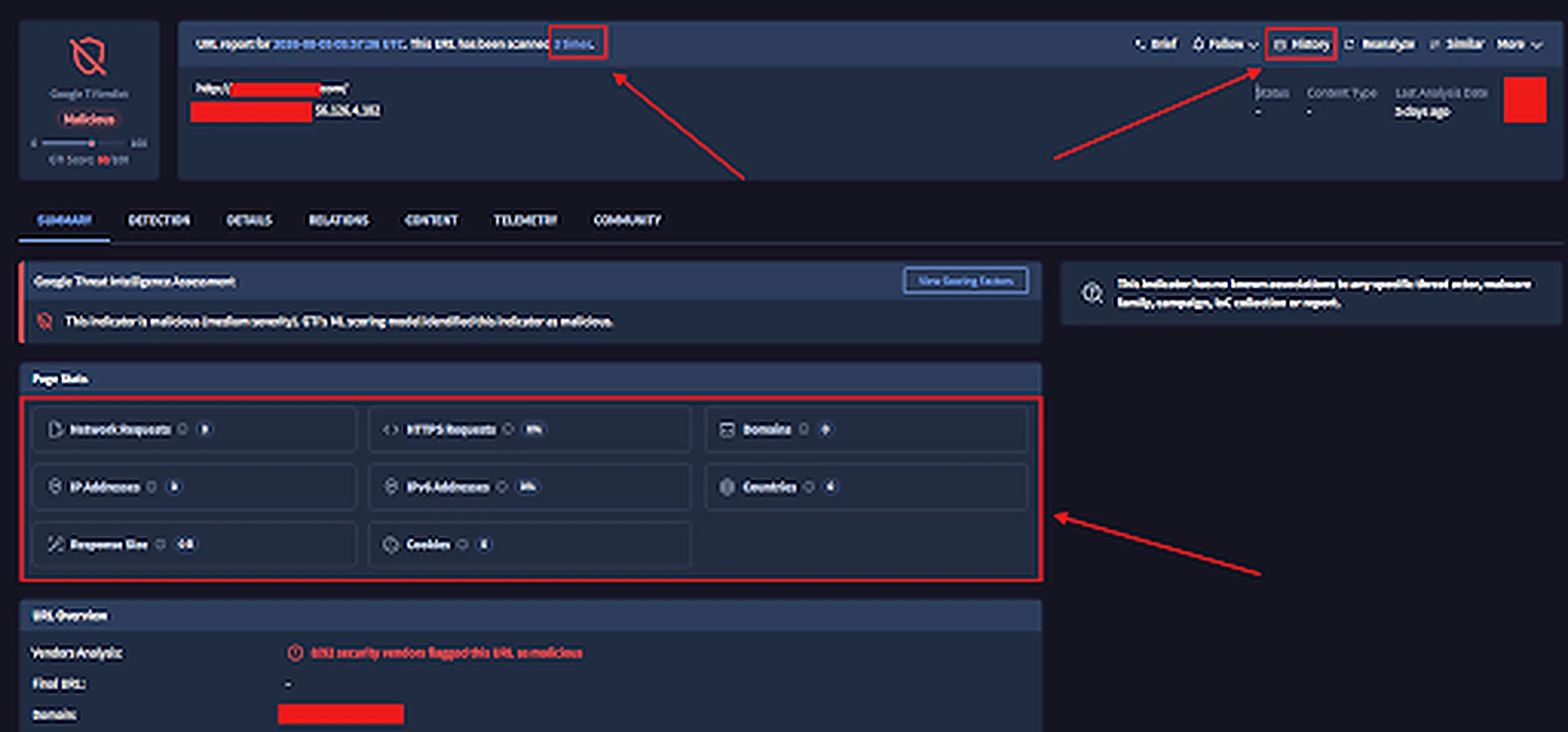Click the info icon beside Response Size
Viewport: 1568px width, 732px height.
click(x=161, y=544)
